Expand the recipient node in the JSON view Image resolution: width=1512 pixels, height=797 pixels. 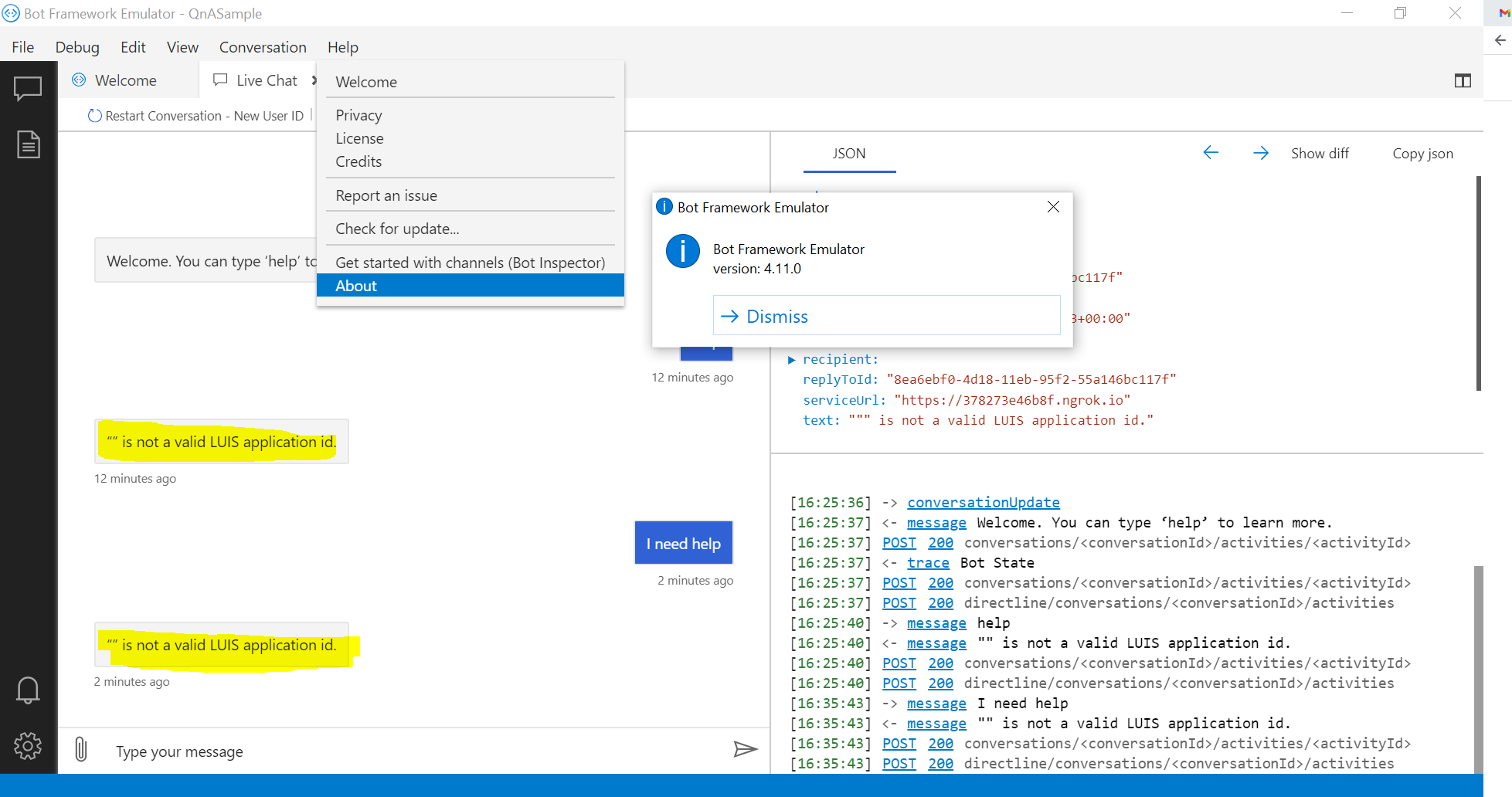(x=791, y=359)
